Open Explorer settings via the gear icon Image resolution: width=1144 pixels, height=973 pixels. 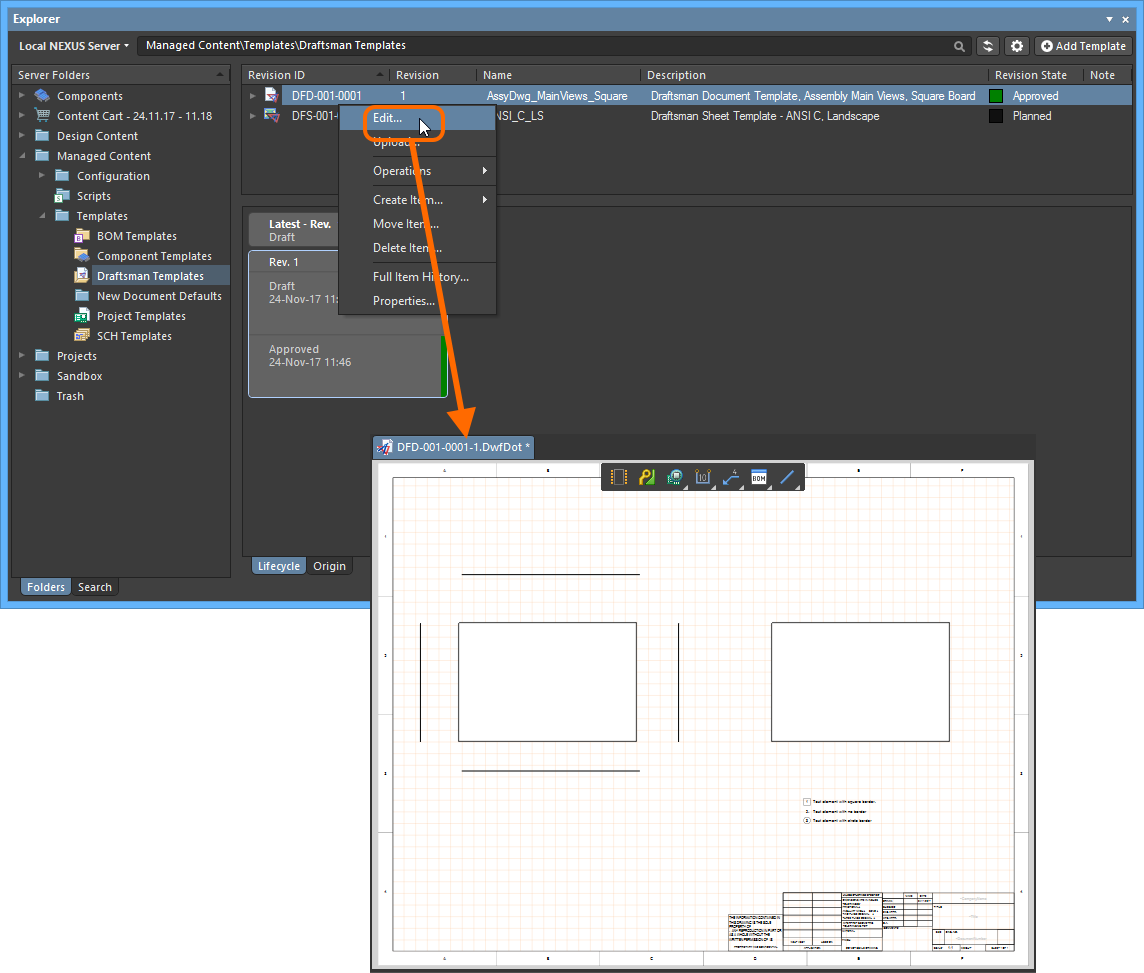pyautogui.click(x=1017, y=46)
